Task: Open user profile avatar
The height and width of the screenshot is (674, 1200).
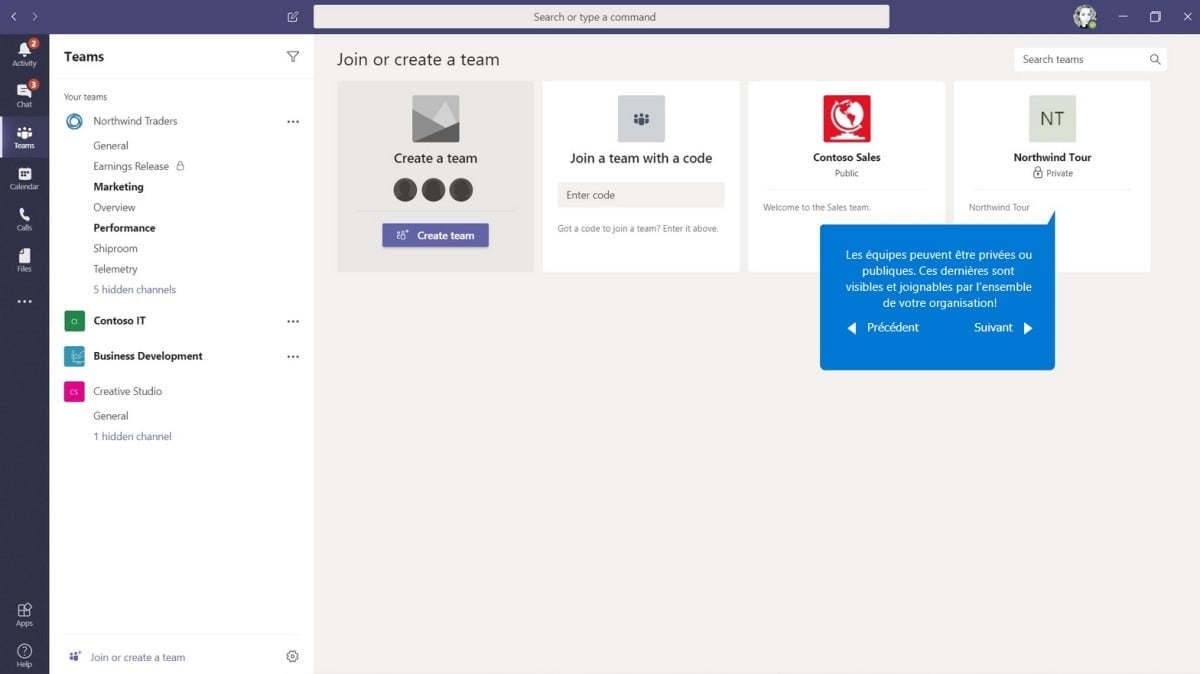Action: tap(1084, 16)
